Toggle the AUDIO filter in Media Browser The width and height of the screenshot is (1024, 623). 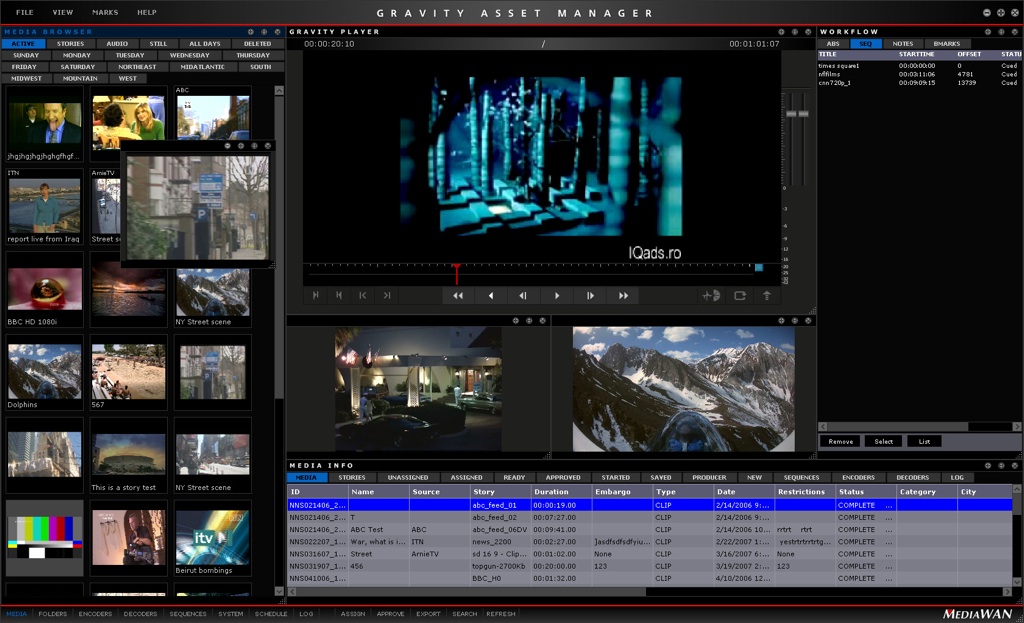(117, 44)
